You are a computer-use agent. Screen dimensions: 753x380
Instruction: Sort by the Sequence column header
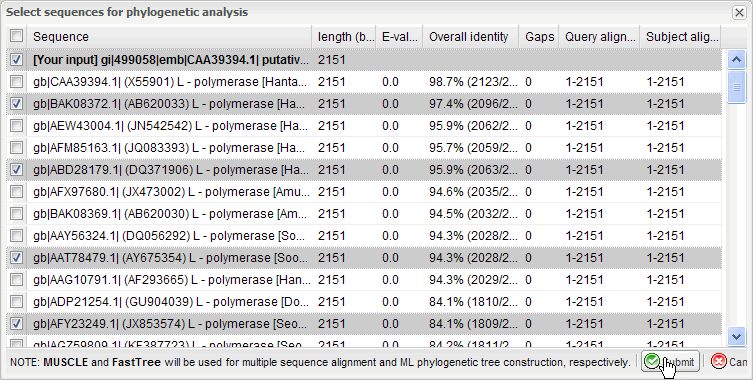(x=170, y=37)
